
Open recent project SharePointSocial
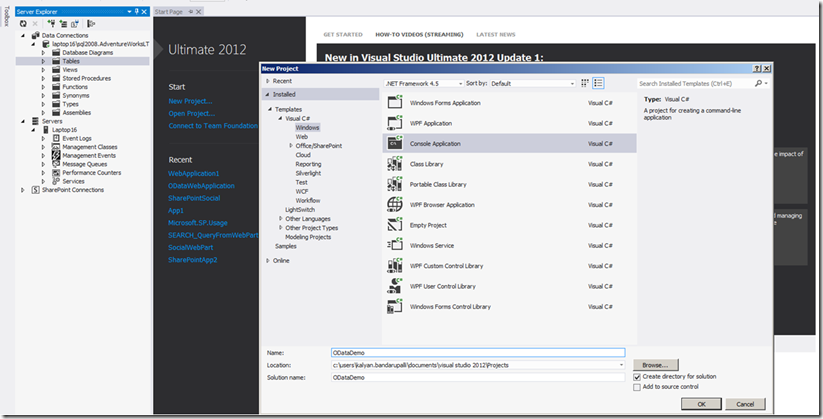point(194,198)
